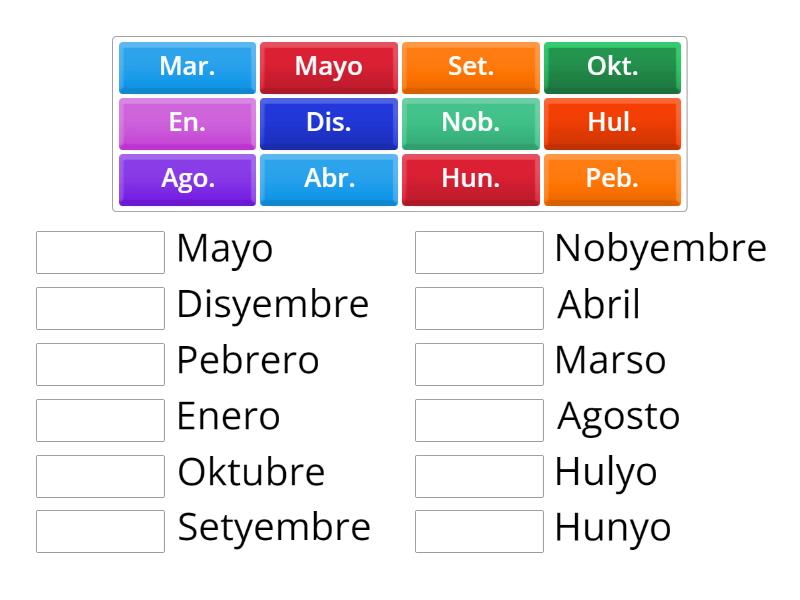800x600 pixels.
Task: Choose the orange "Peb." tile
Action: pyautogui.click(x=612, y=179)
